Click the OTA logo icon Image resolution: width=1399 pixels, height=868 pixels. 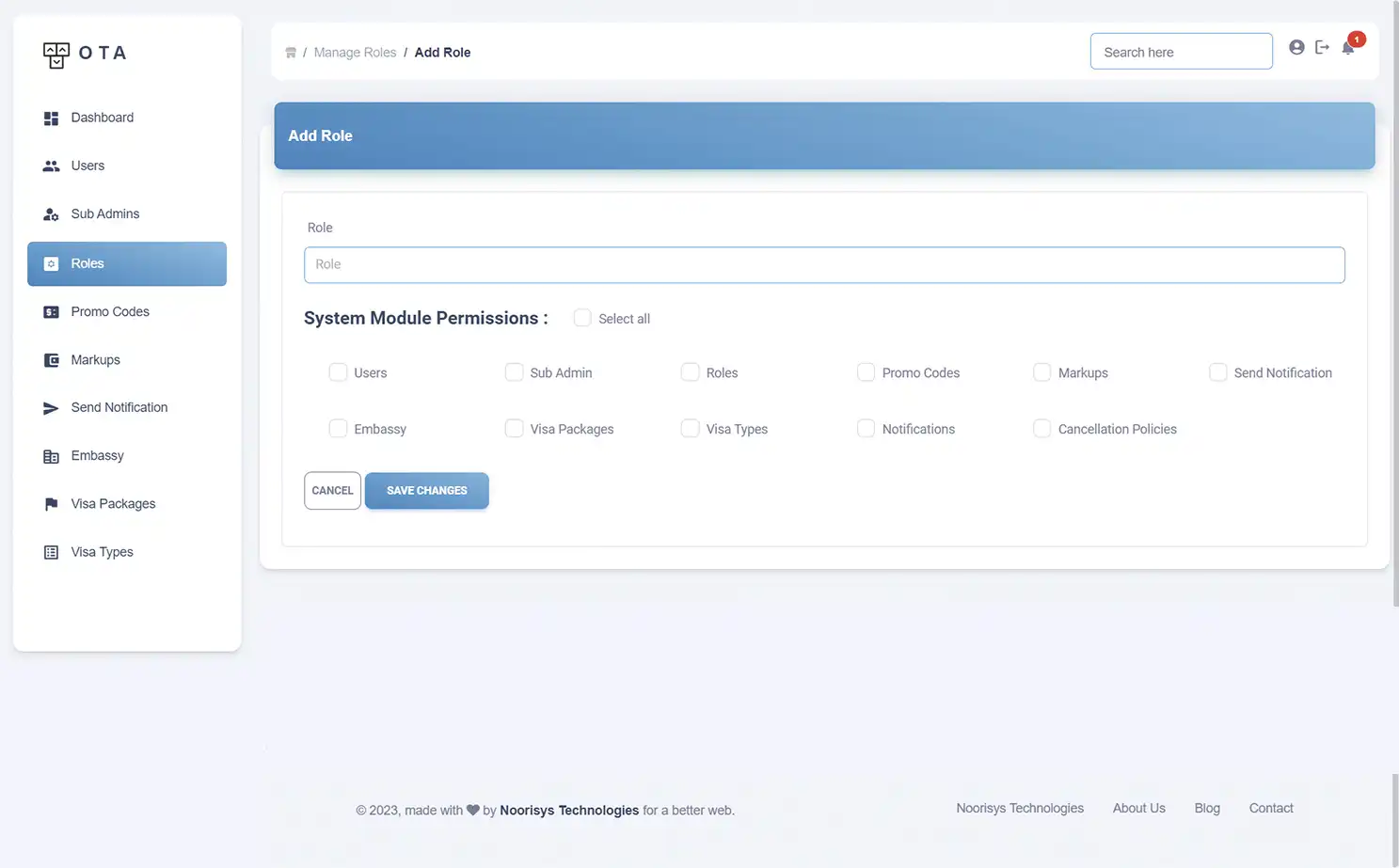pos(56,55)
